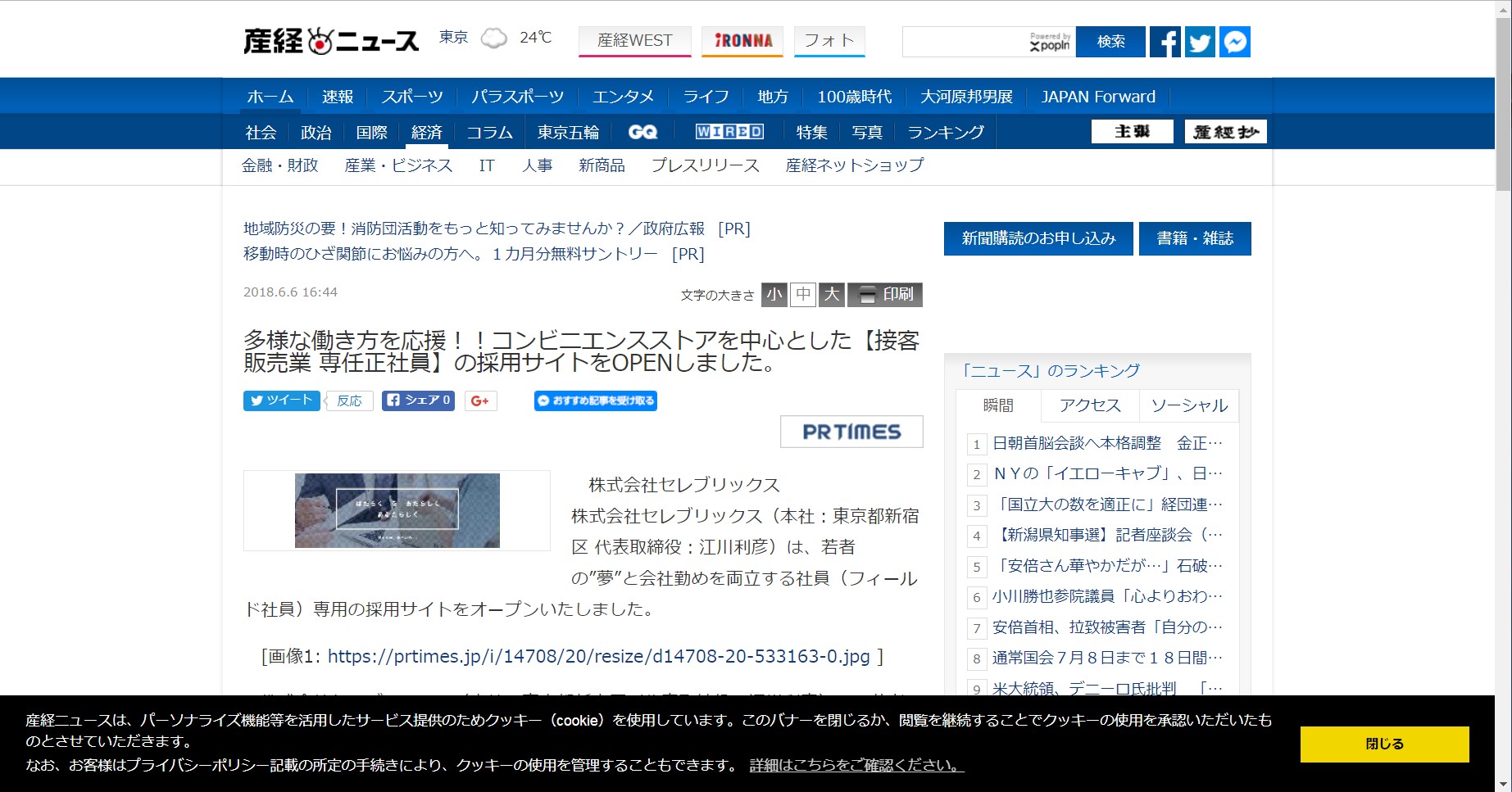Click the 産経抄 button

coord(1226,131)
